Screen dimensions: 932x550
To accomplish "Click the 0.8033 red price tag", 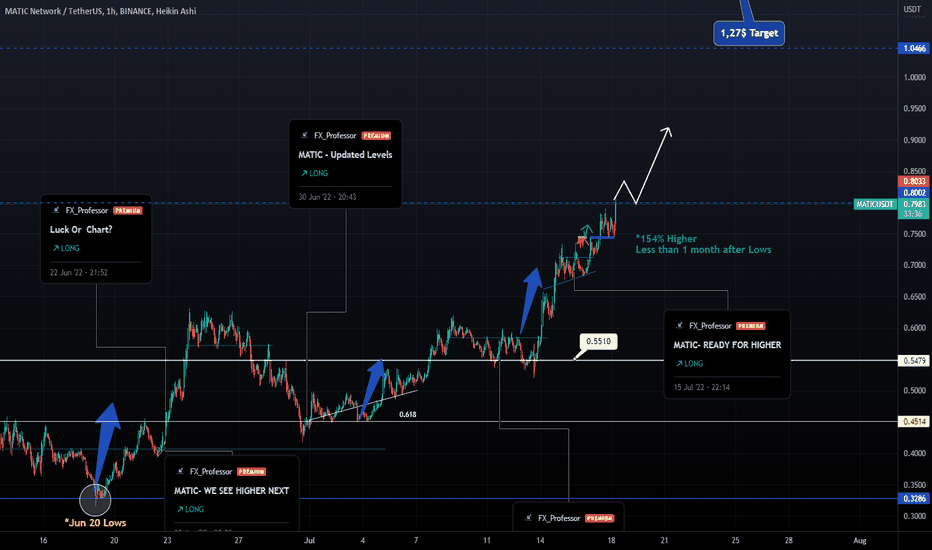I will click(x=914, y=181).
